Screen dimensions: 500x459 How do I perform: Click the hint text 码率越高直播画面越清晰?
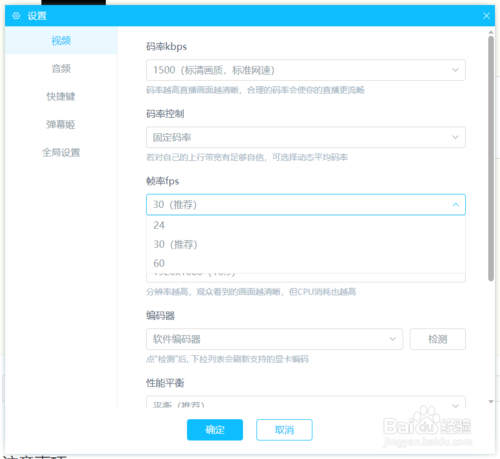pyautogui.click(x=255, y=90)
